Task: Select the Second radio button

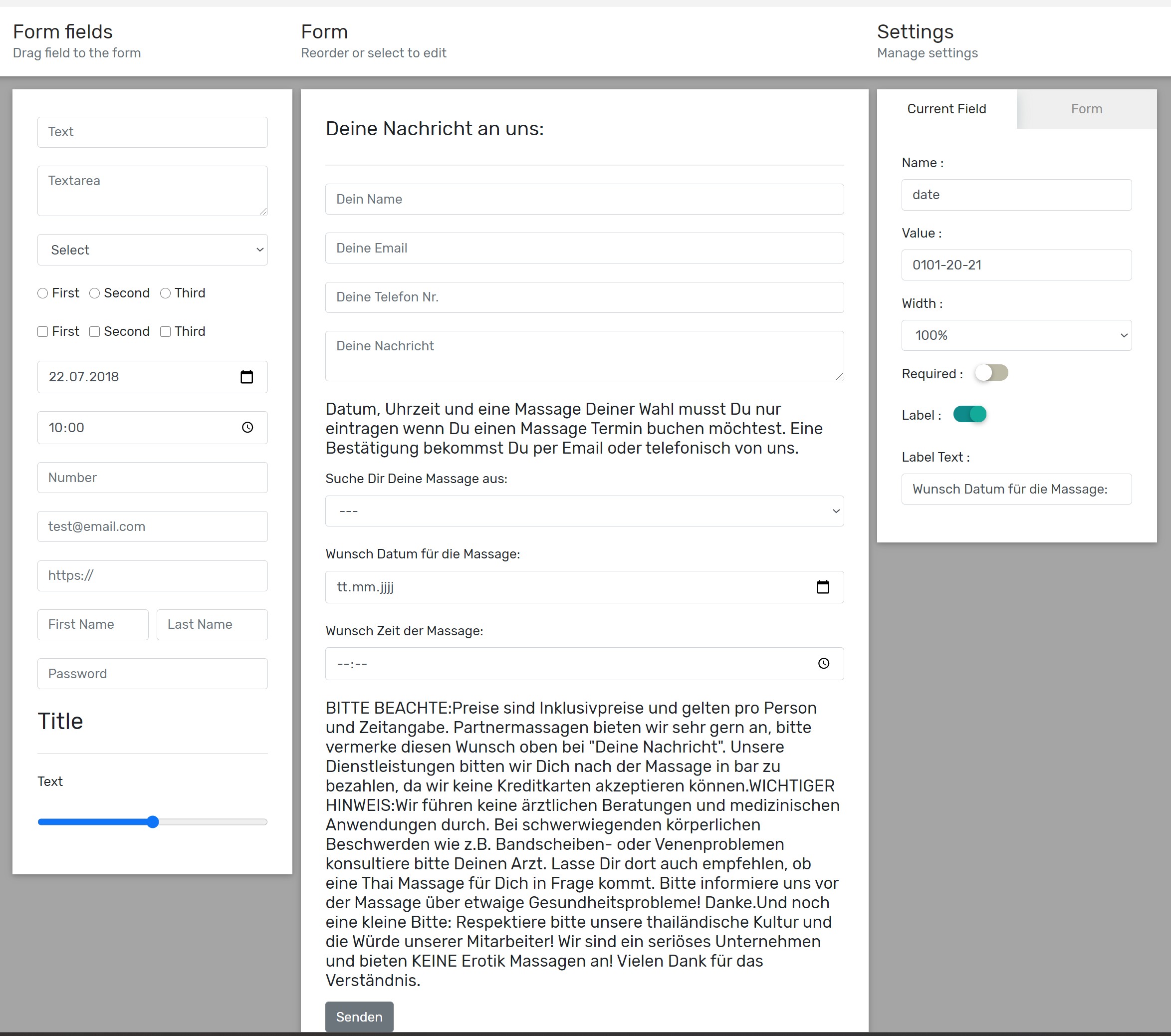Action: point(94,293)
